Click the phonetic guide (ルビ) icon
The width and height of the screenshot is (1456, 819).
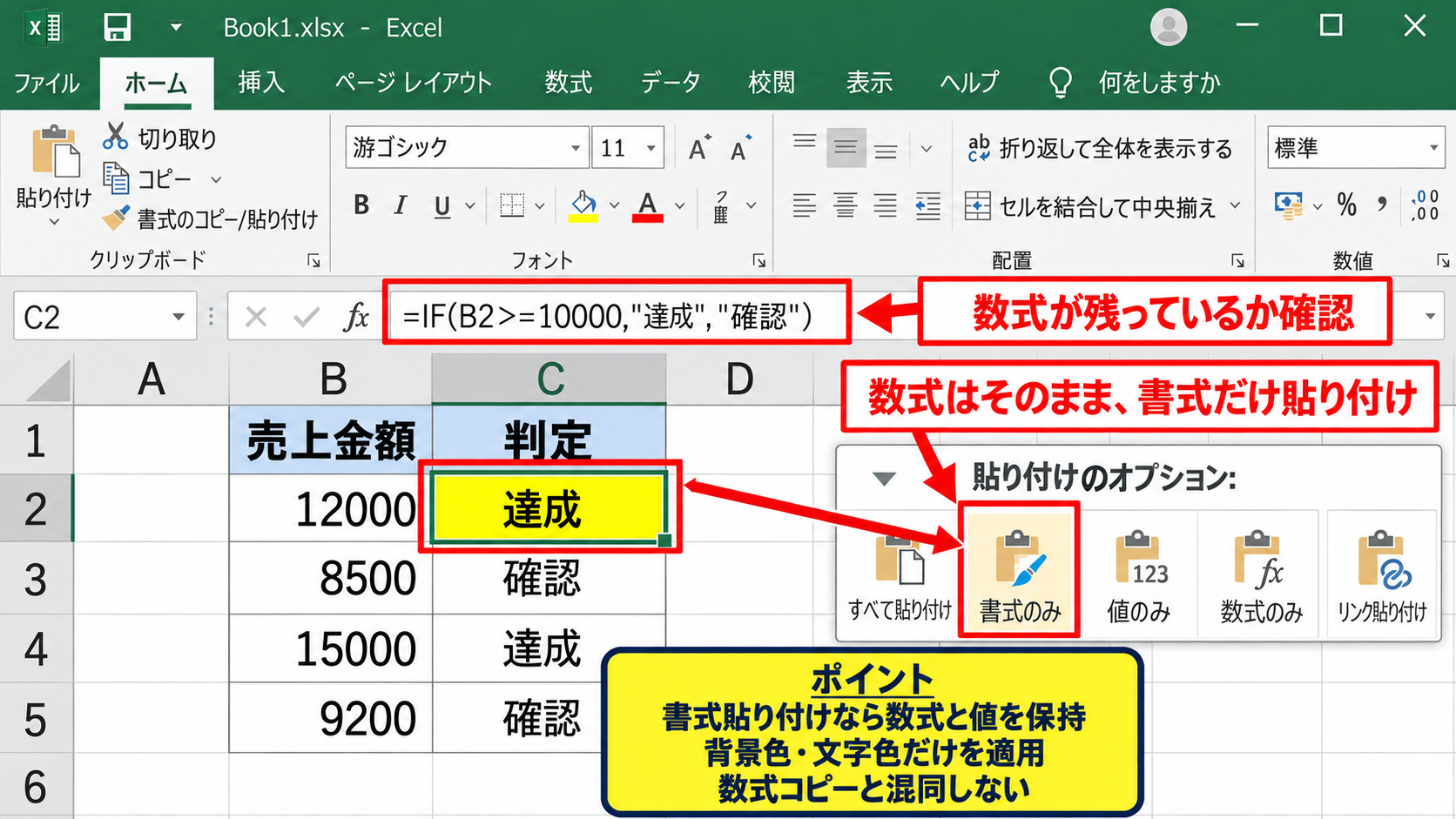[721, 206]
